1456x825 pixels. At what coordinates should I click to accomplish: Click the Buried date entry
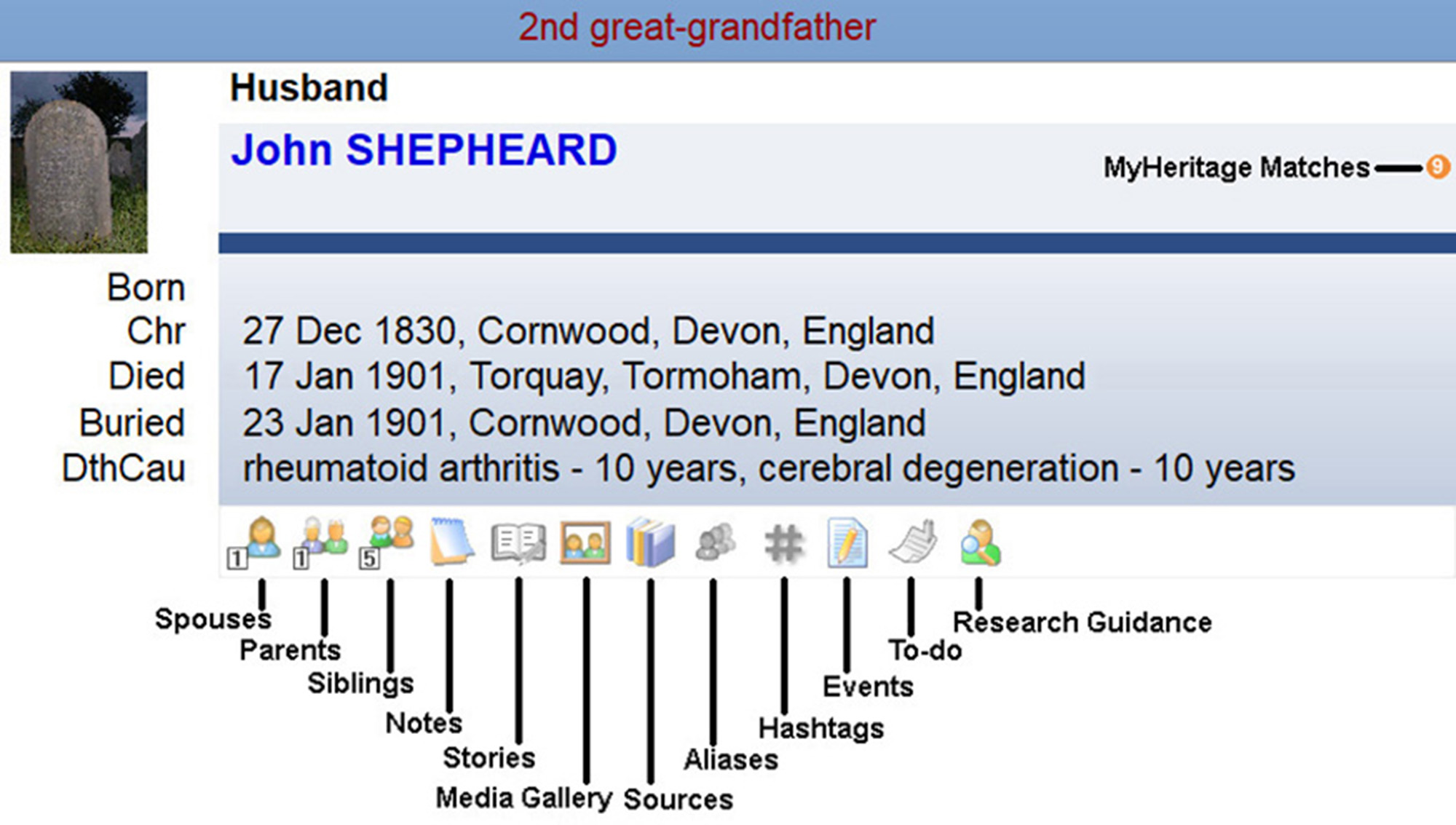coord(582,422)
